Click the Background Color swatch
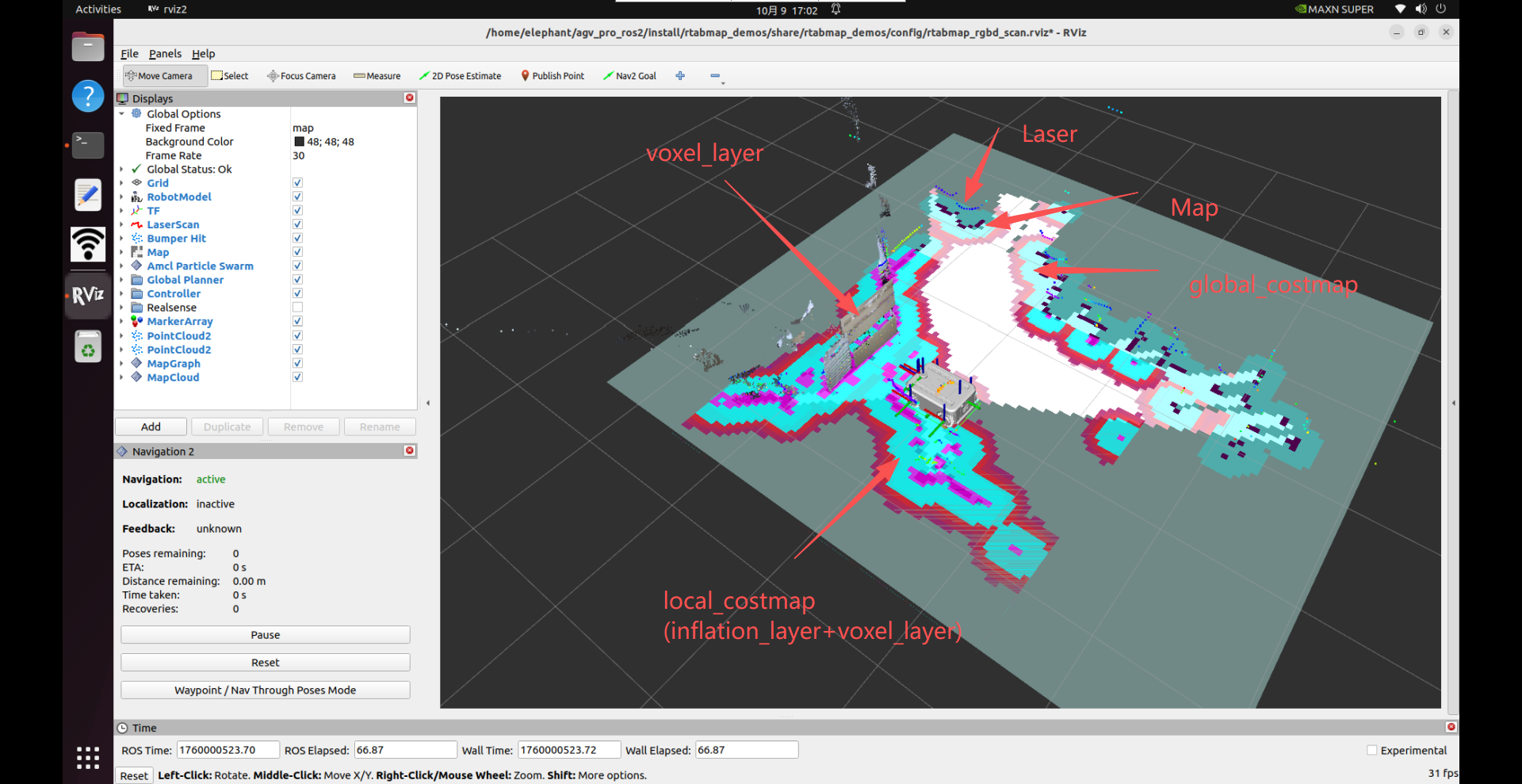This screenshot has width=1522, height=784. click(299, 142)
